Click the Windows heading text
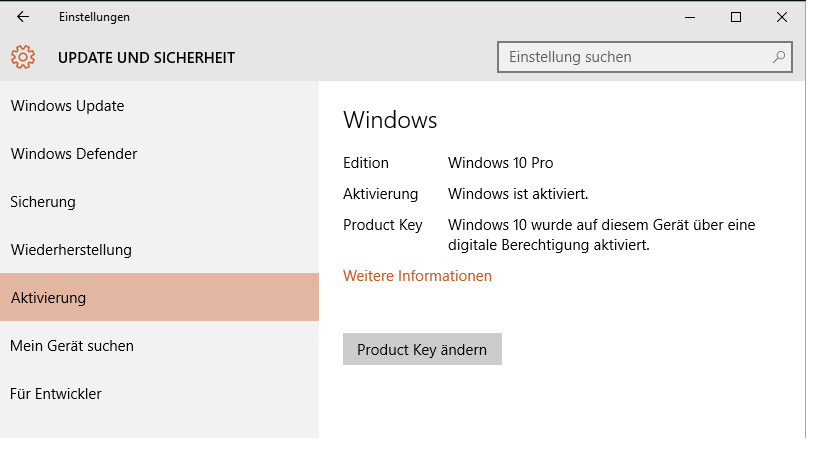The height and width of the screenshot is (460, 819). pyautogui.click(x=390, y=120)
